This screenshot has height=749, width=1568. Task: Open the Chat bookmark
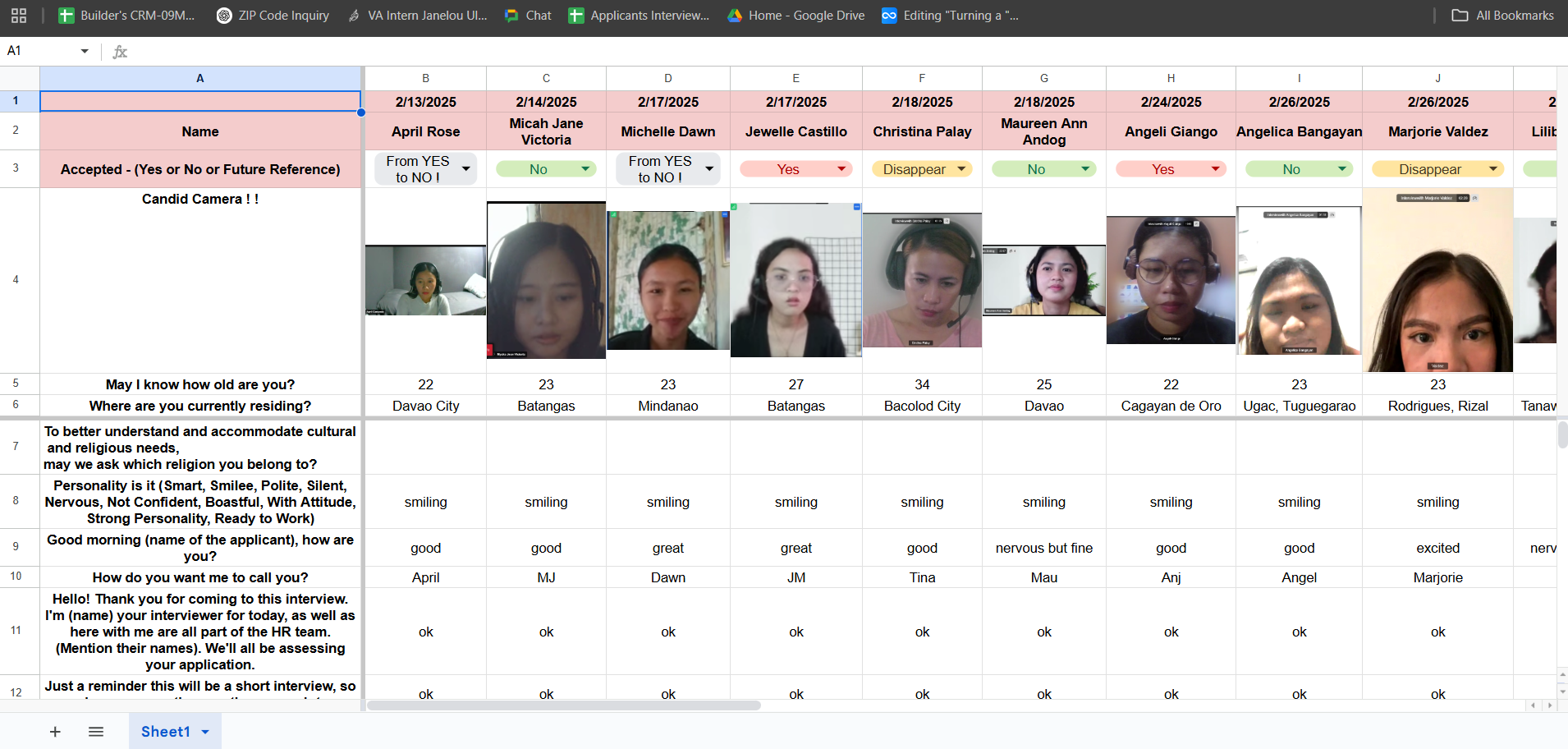(528, 16)
